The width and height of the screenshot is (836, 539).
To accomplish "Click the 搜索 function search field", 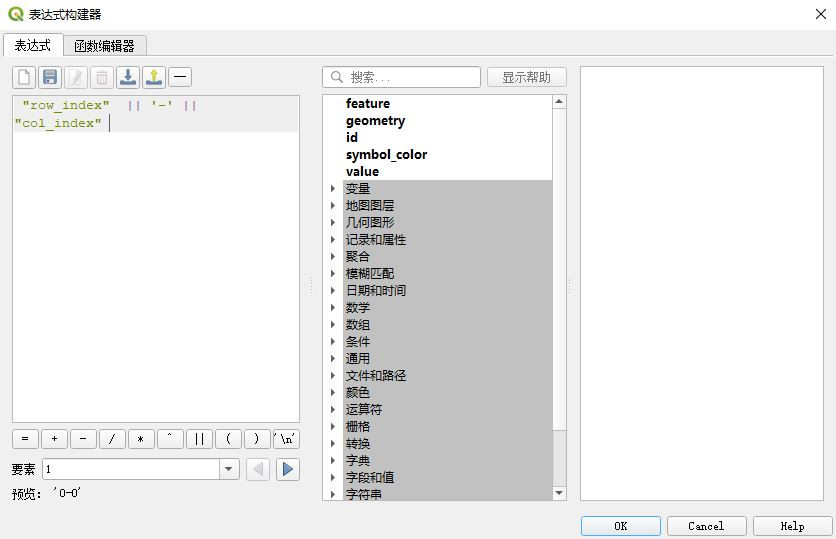I will click(401, 77).
